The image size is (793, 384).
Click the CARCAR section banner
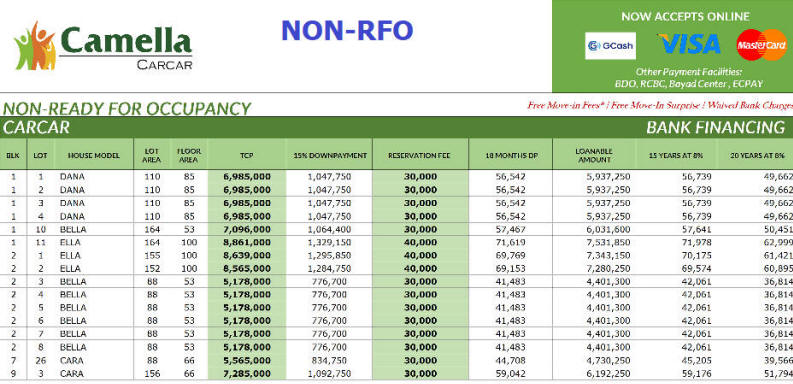(x=396, y=127)
